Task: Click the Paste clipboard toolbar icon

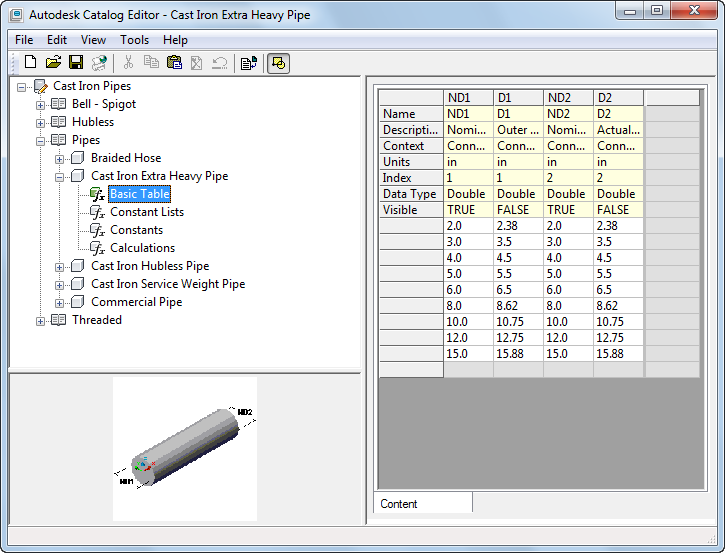Action: coord(174,62)
